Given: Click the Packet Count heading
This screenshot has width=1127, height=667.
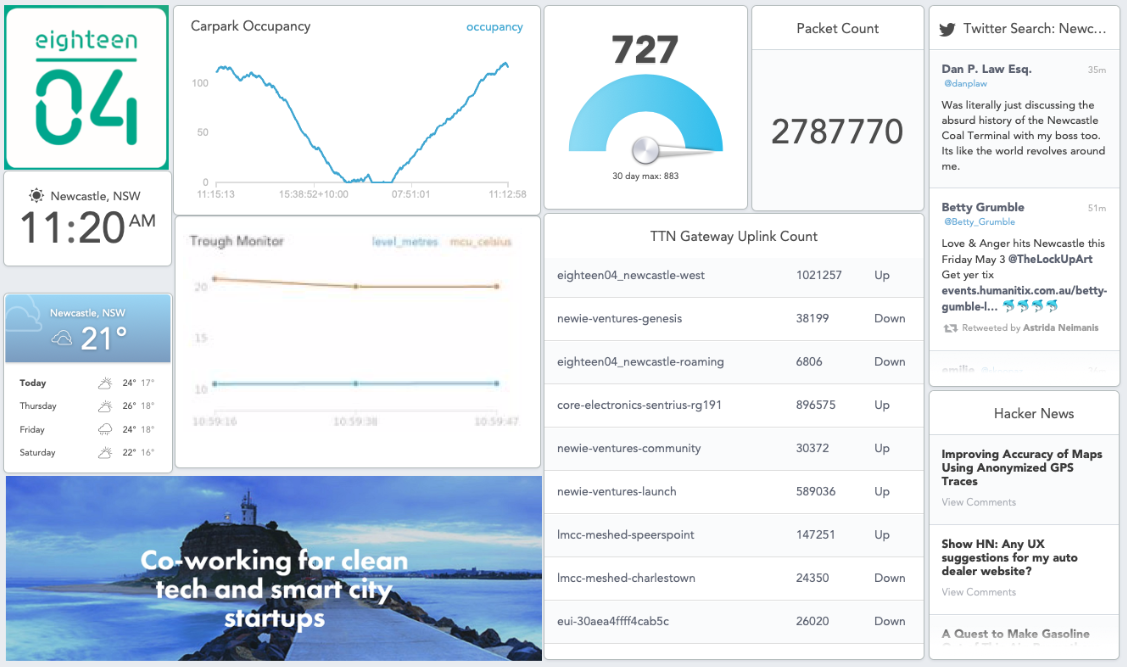Looking at the screenshot, I should click(837, 28).
